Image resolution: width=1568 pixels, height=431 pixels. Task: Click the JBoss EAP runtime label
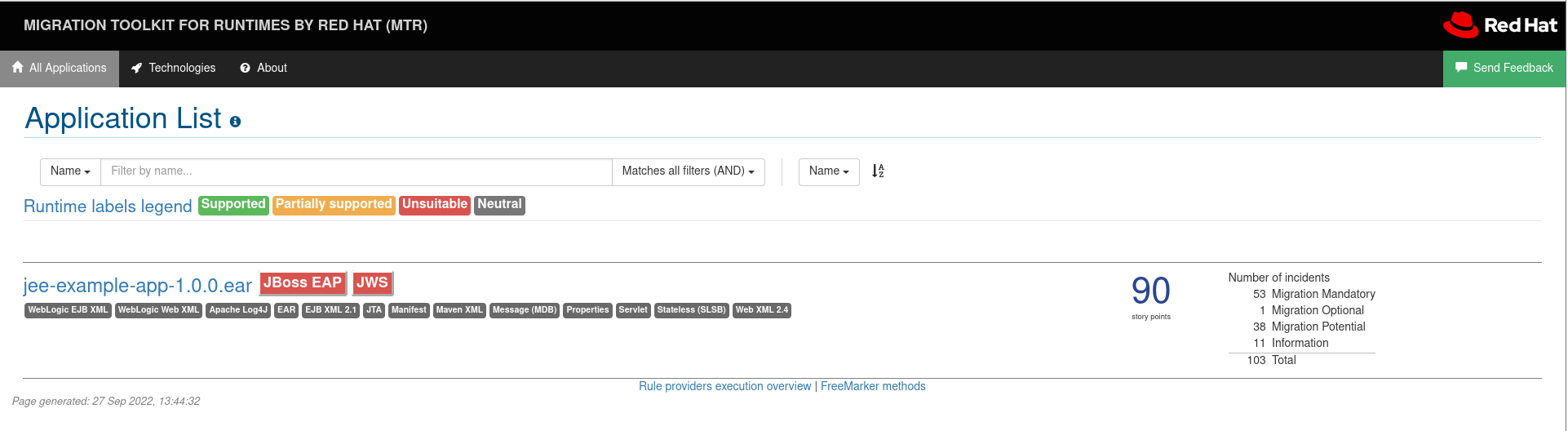pyautogui.click(x=303, y=283)
